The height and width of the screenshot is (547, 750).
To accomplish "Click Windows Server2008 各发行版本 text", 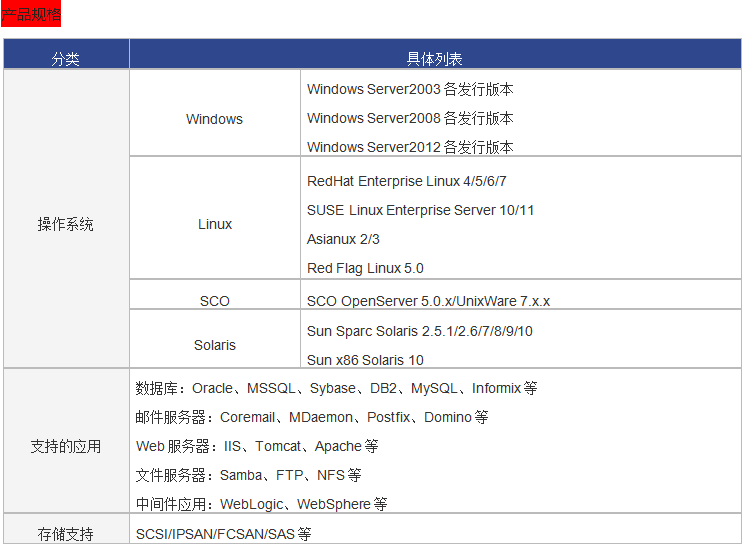I will (410, 118).
